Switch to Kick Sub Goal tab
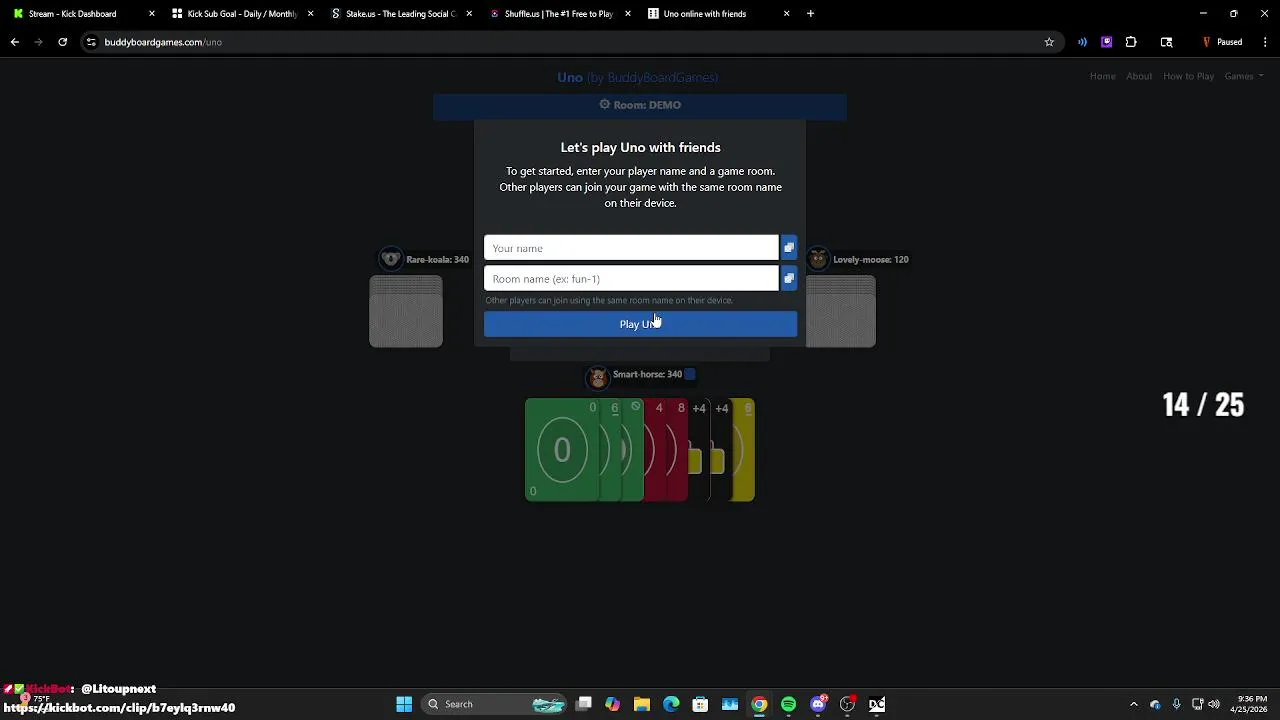The image size is (1280, 720). click(242, 14)
